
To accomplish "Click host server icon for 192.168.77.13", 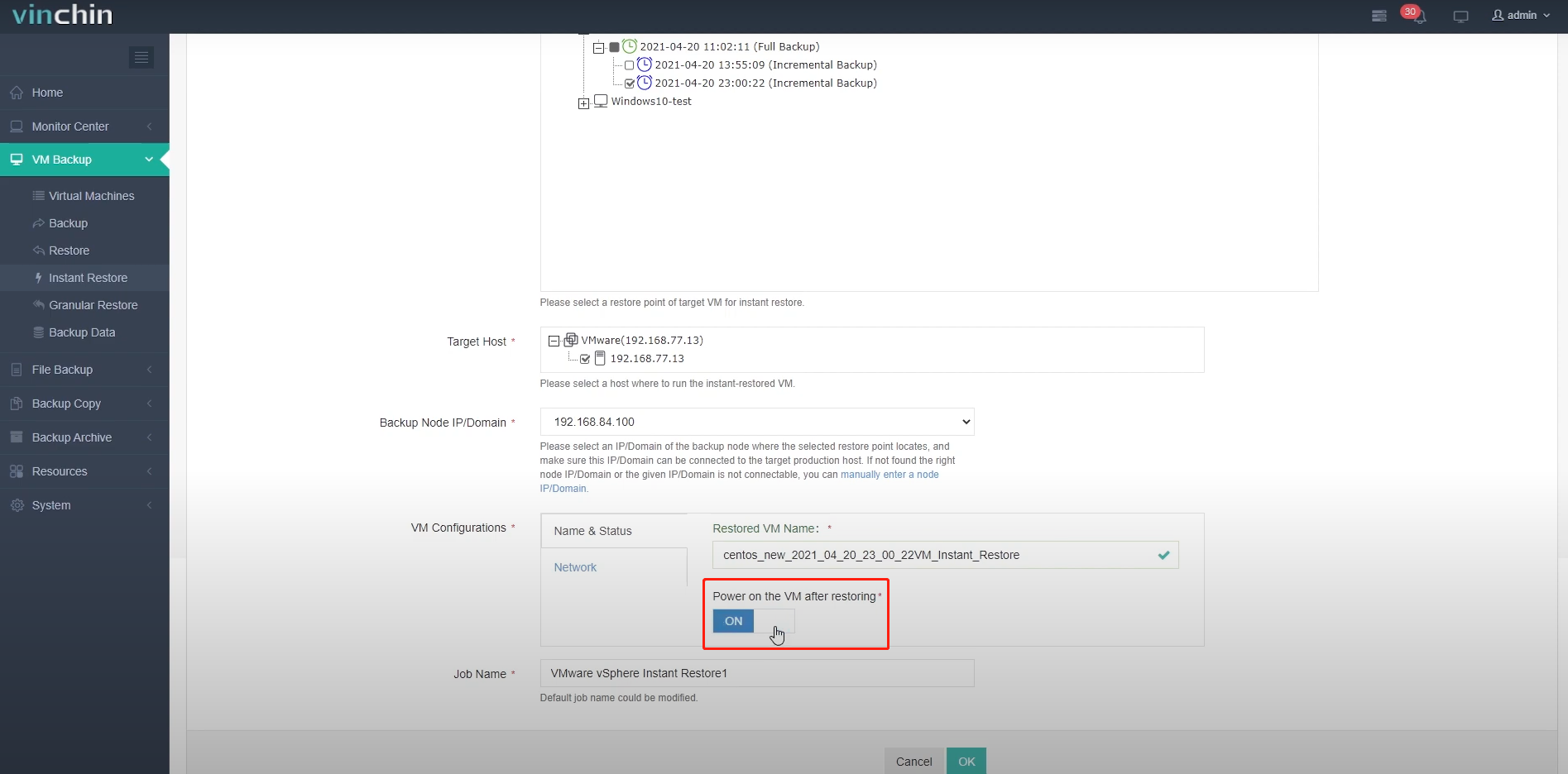I will 600,358.
